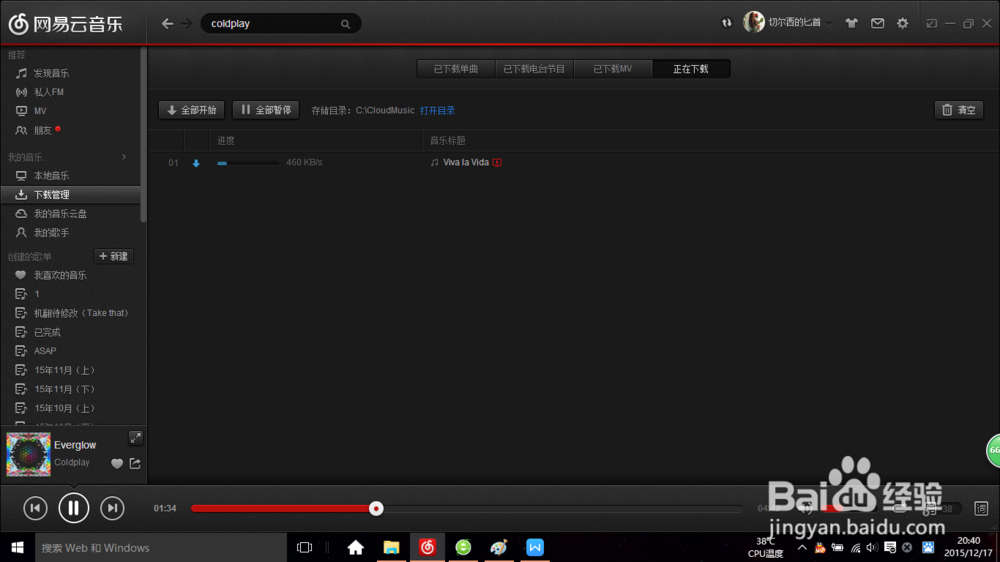Open WPS Writer taskbar icon
Image resolution: width=1000 pixels, height=562 pixels.
coord(534,547)
